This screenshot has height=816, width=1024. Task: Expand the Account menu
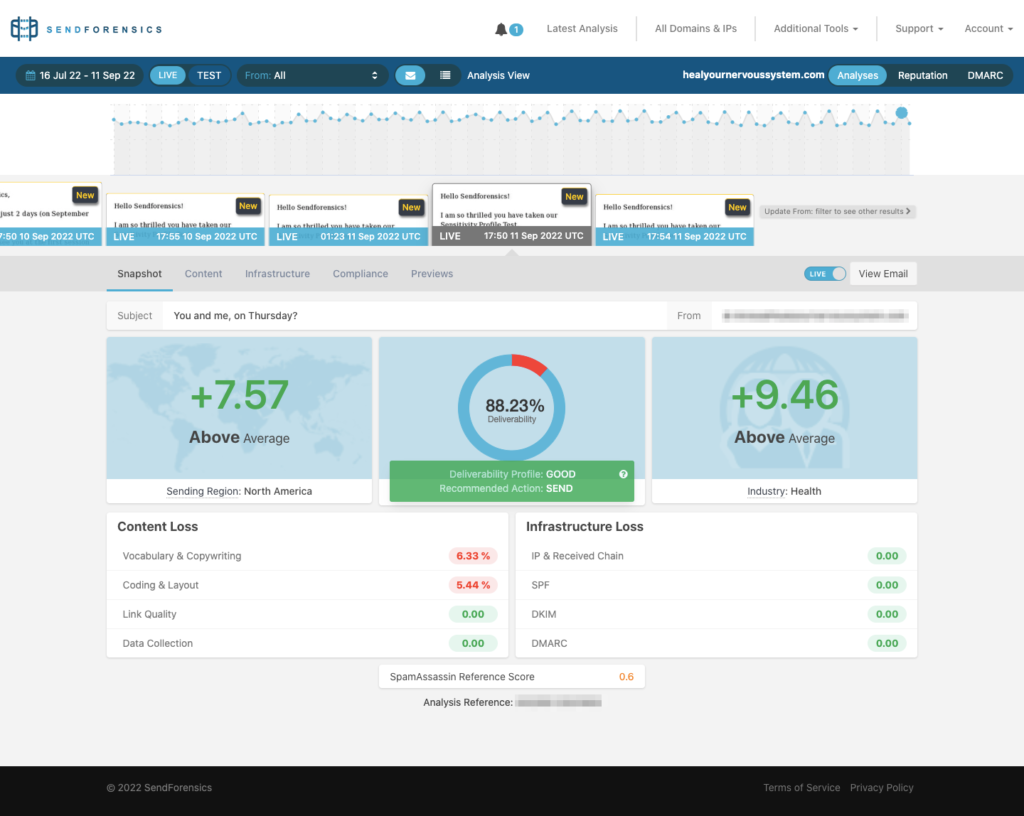tap(988, 29)
